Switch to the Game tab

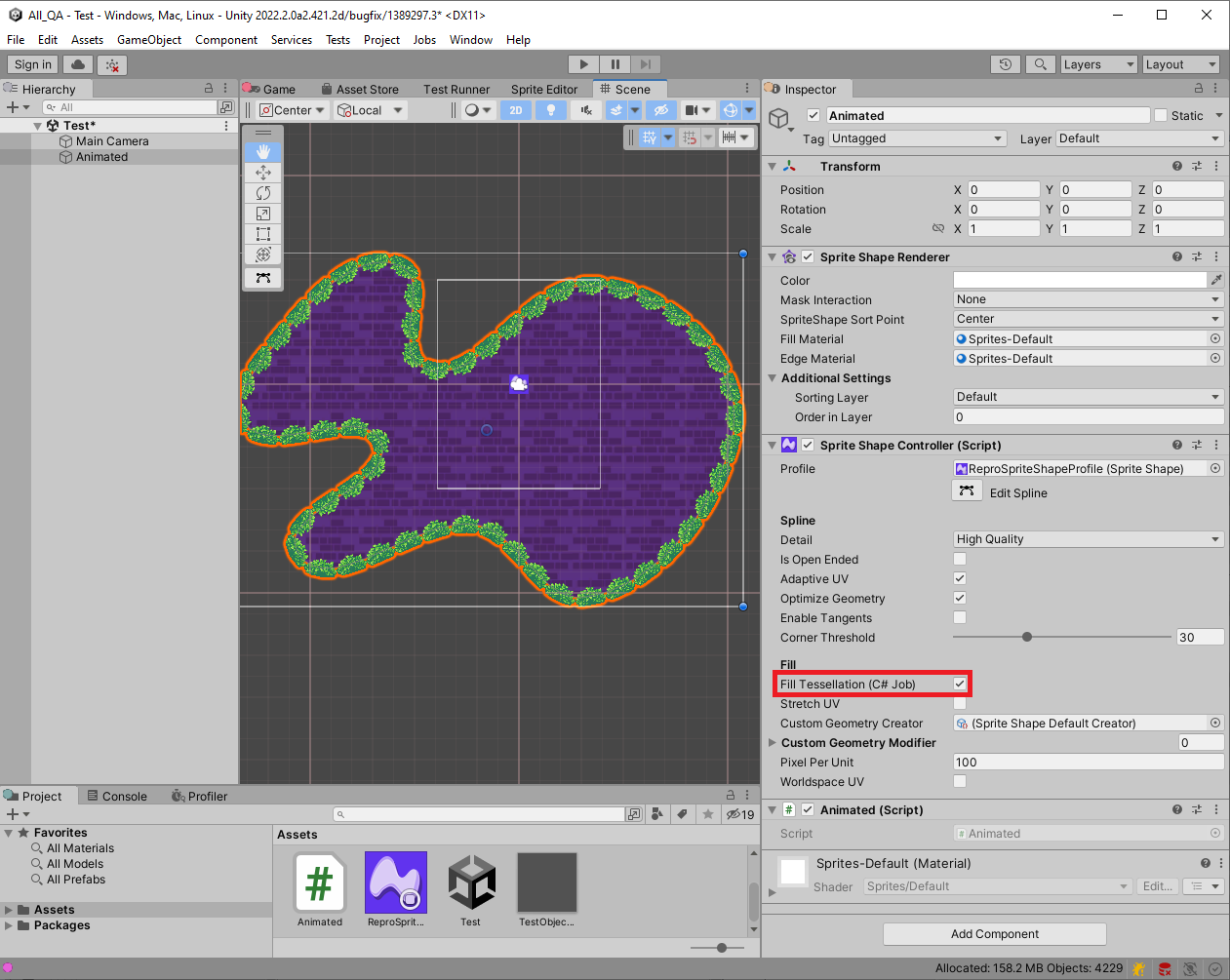[270, 89]
